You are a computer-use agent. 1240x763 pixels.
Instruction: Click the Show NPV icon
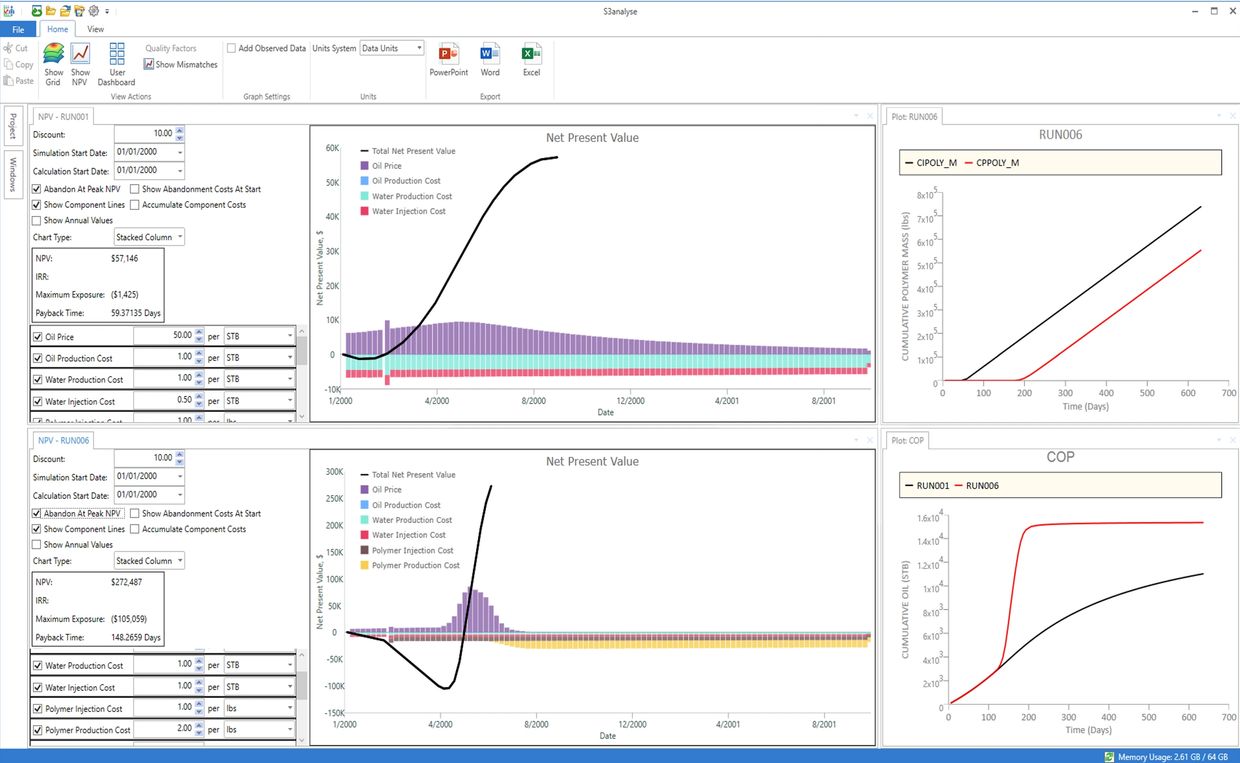pyautogui.click(x=80, y=56)
